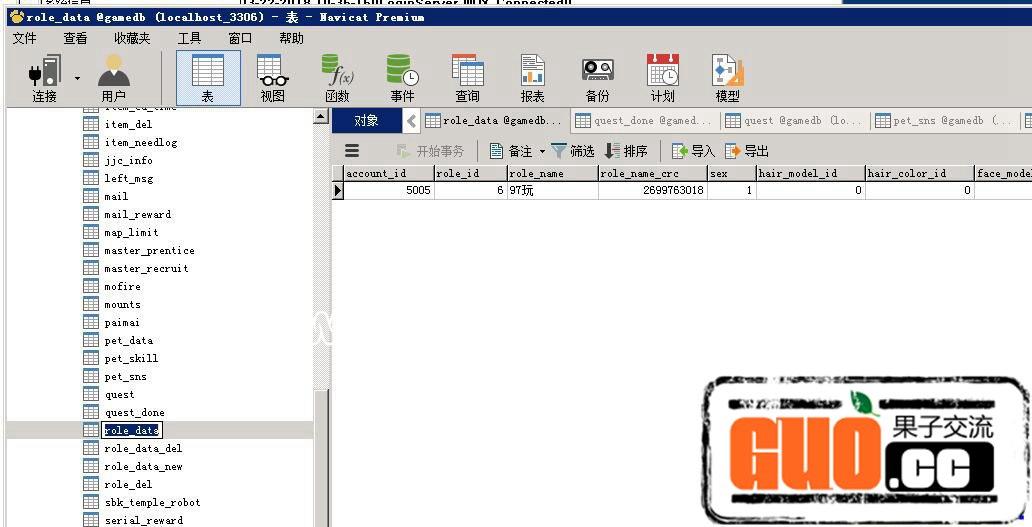Expand the 备注 dropdown arrow
The height and width of the screenshot is (527, 1032).
[x=542, y=152]
